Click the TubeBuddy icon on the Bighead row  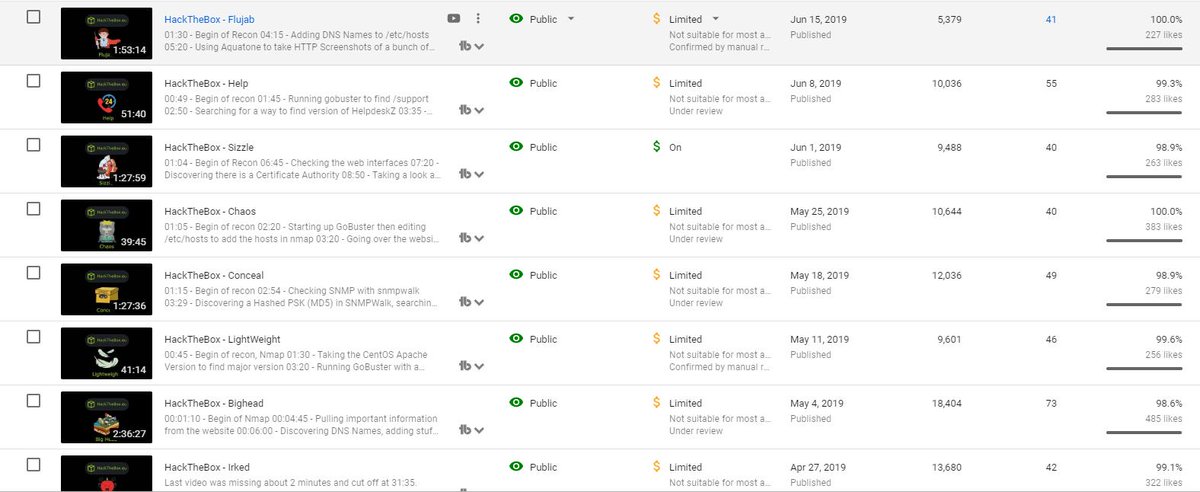pyautogui.click(x=465, y=430)
